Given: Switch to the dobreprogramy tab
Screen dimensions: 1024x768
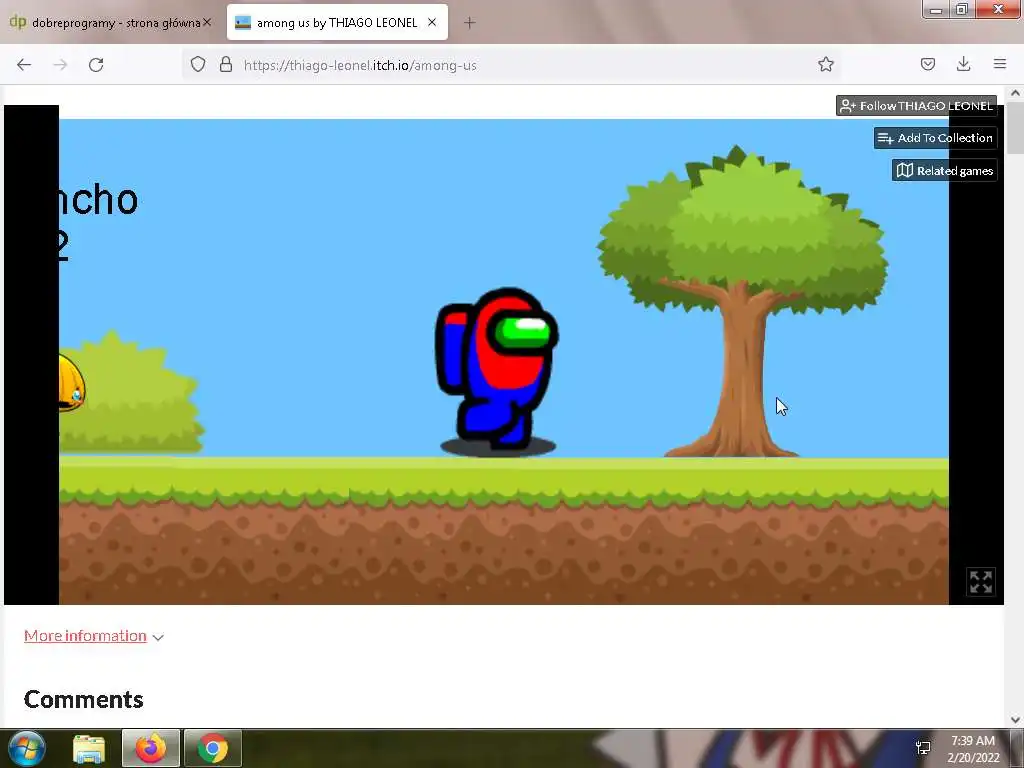Looking at the screenshot, I should click(x=111, y=23).
